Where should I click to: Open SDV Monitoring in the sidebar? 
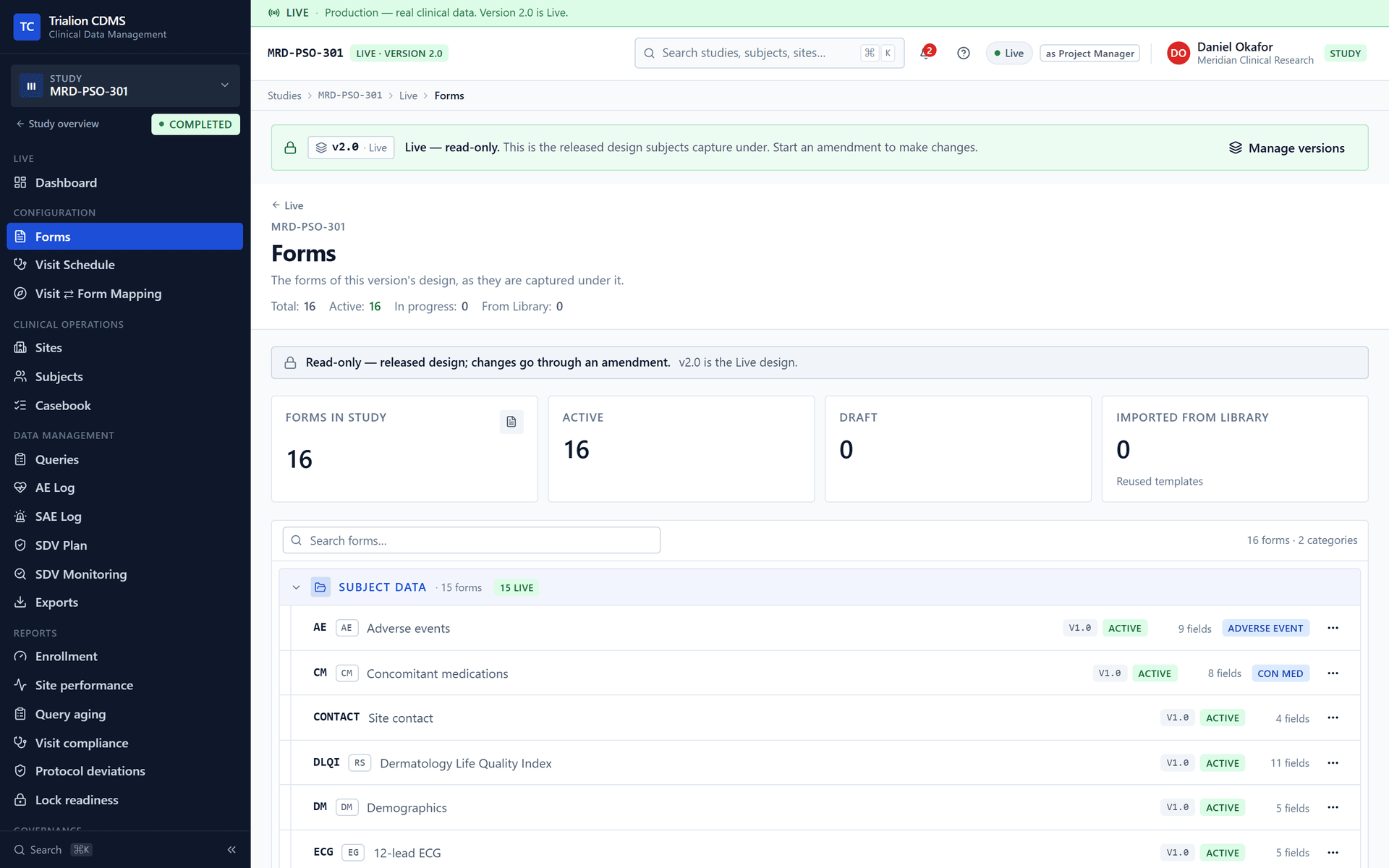[x=124, y=574]
